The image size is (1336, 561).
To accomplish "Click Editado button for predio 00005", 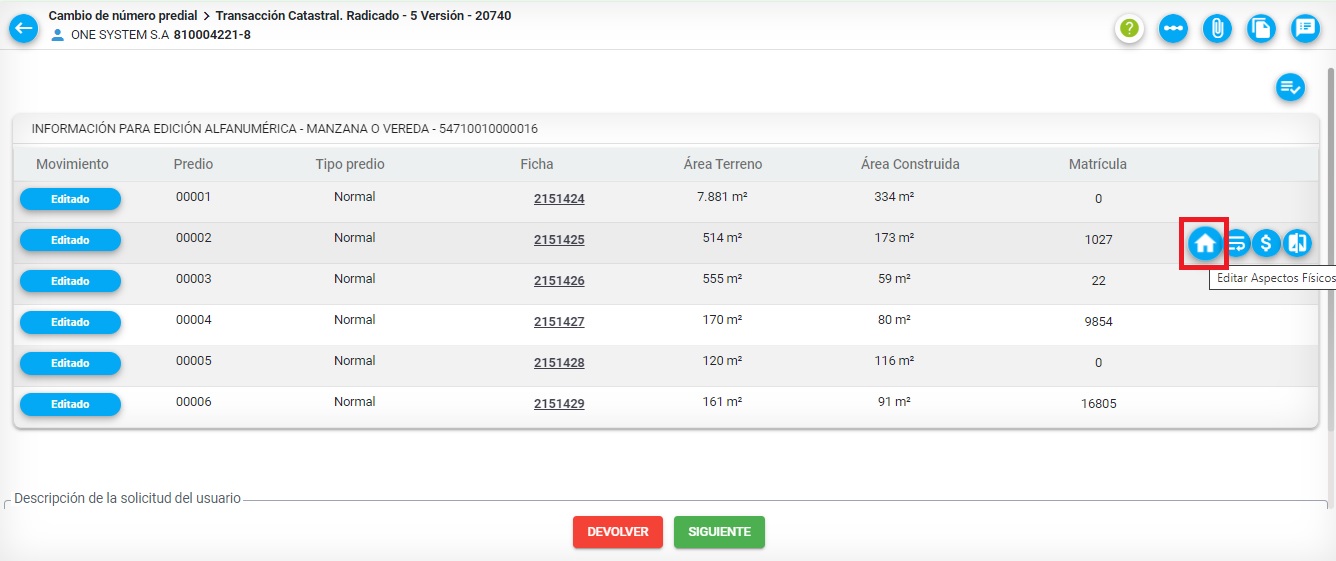I will click(x=70, y=363).
